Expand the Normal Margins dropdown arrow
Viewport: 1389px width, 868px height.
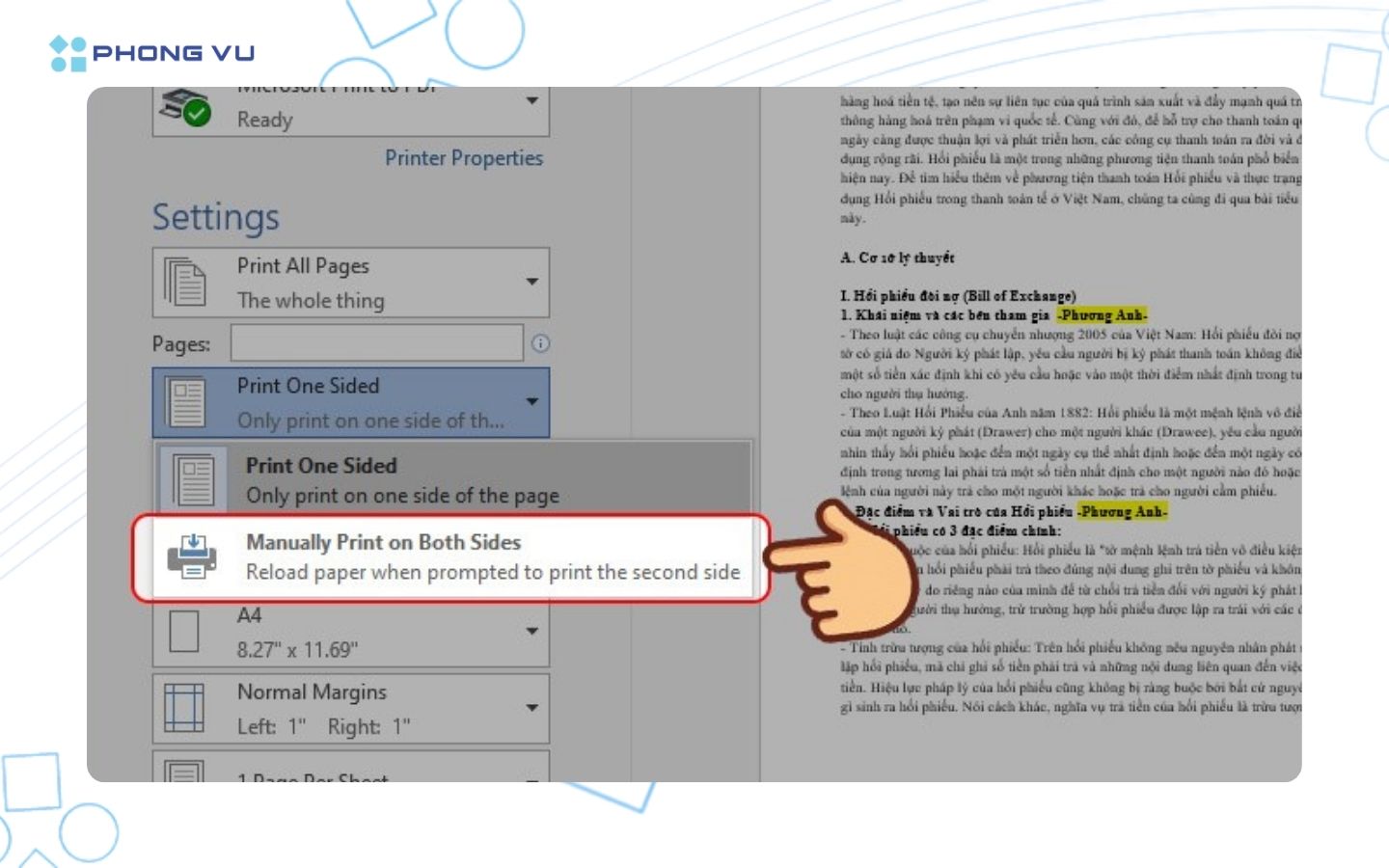[531, 708]
